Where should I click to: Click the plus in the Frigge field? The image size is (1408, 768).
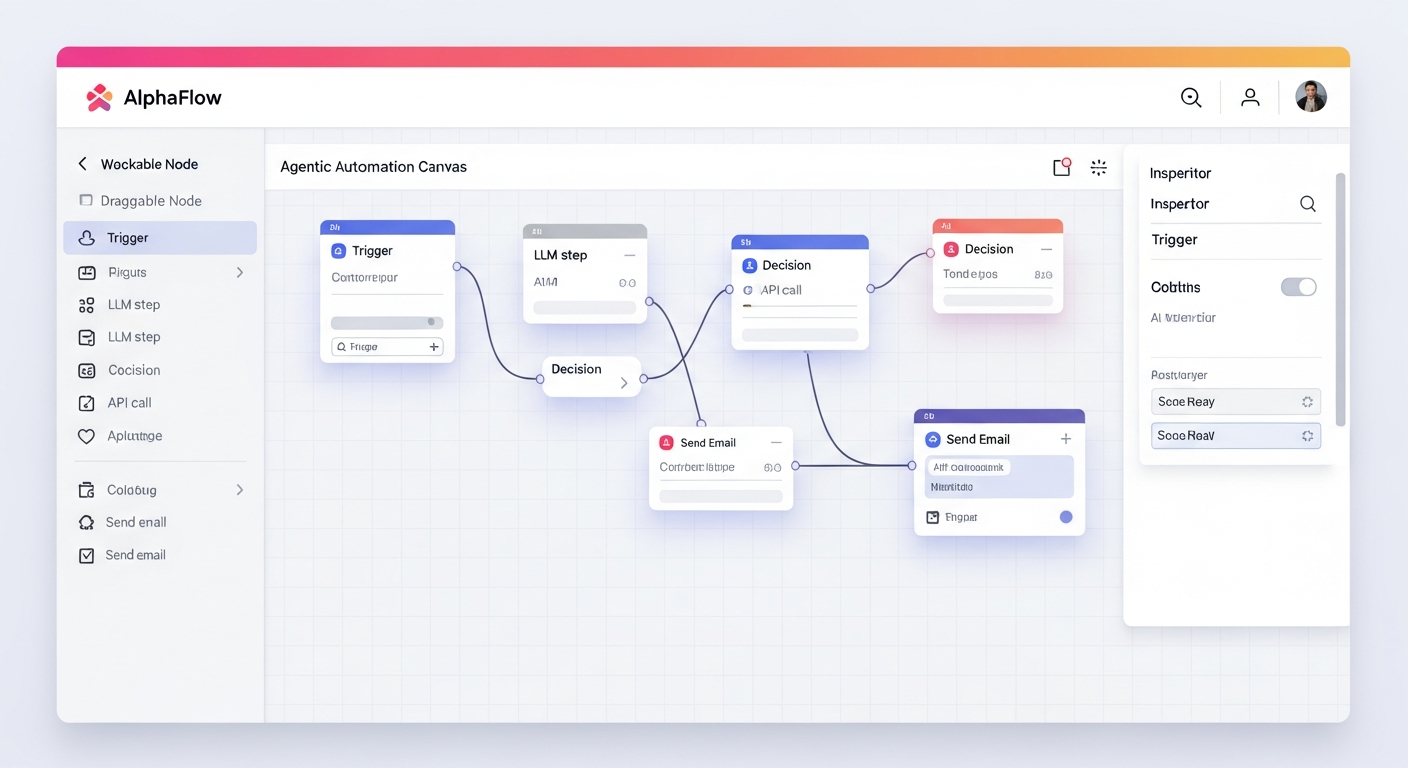pos(434,347)
